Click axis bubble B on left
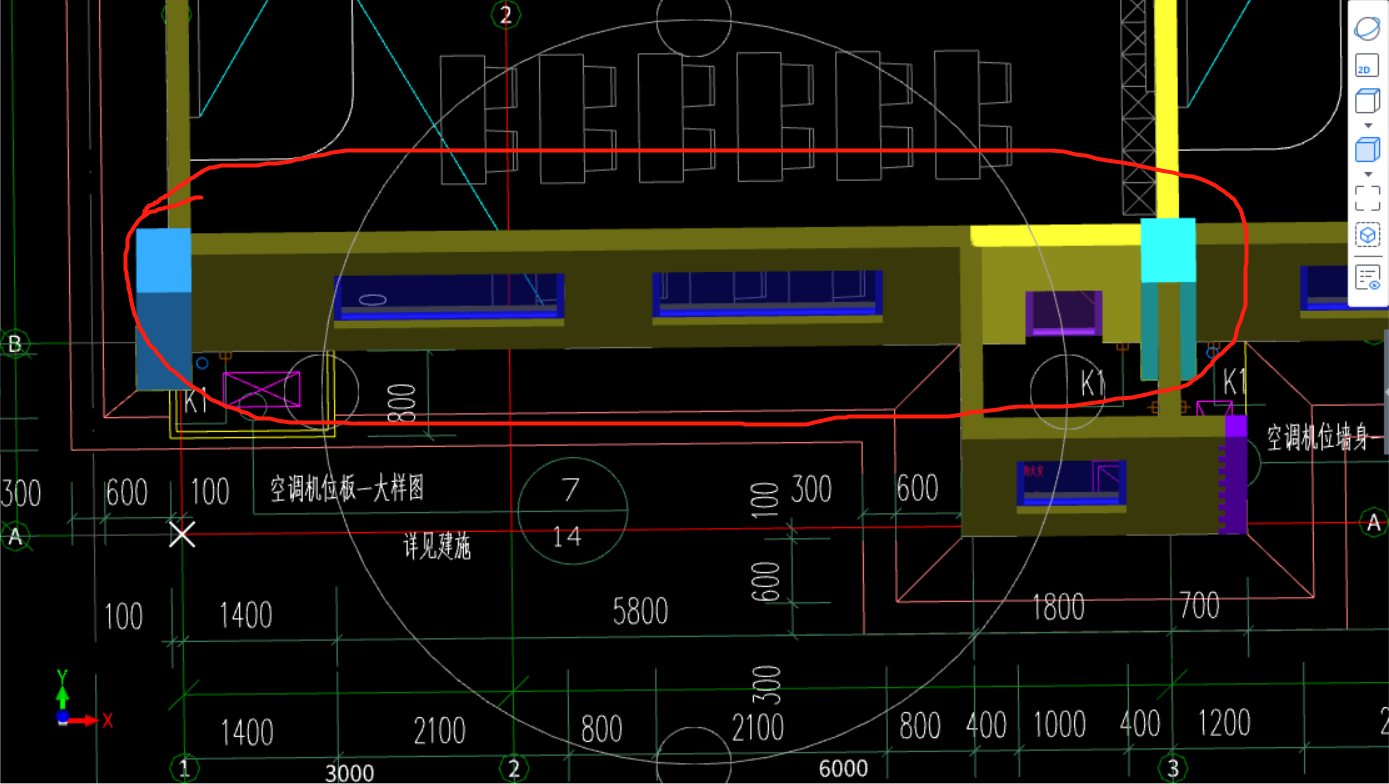This screenshot has height=784, width=1389. pos(15,345)
